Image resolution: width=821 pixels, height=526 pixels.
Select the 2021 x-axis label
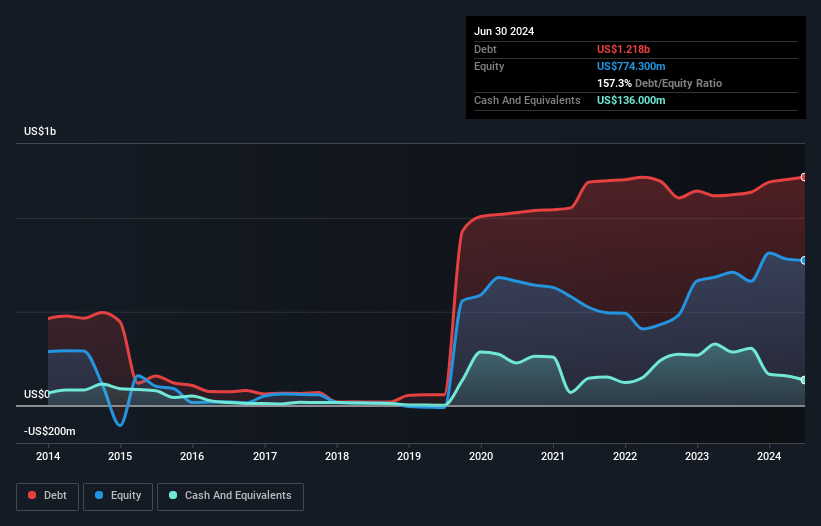coord(553,456)
